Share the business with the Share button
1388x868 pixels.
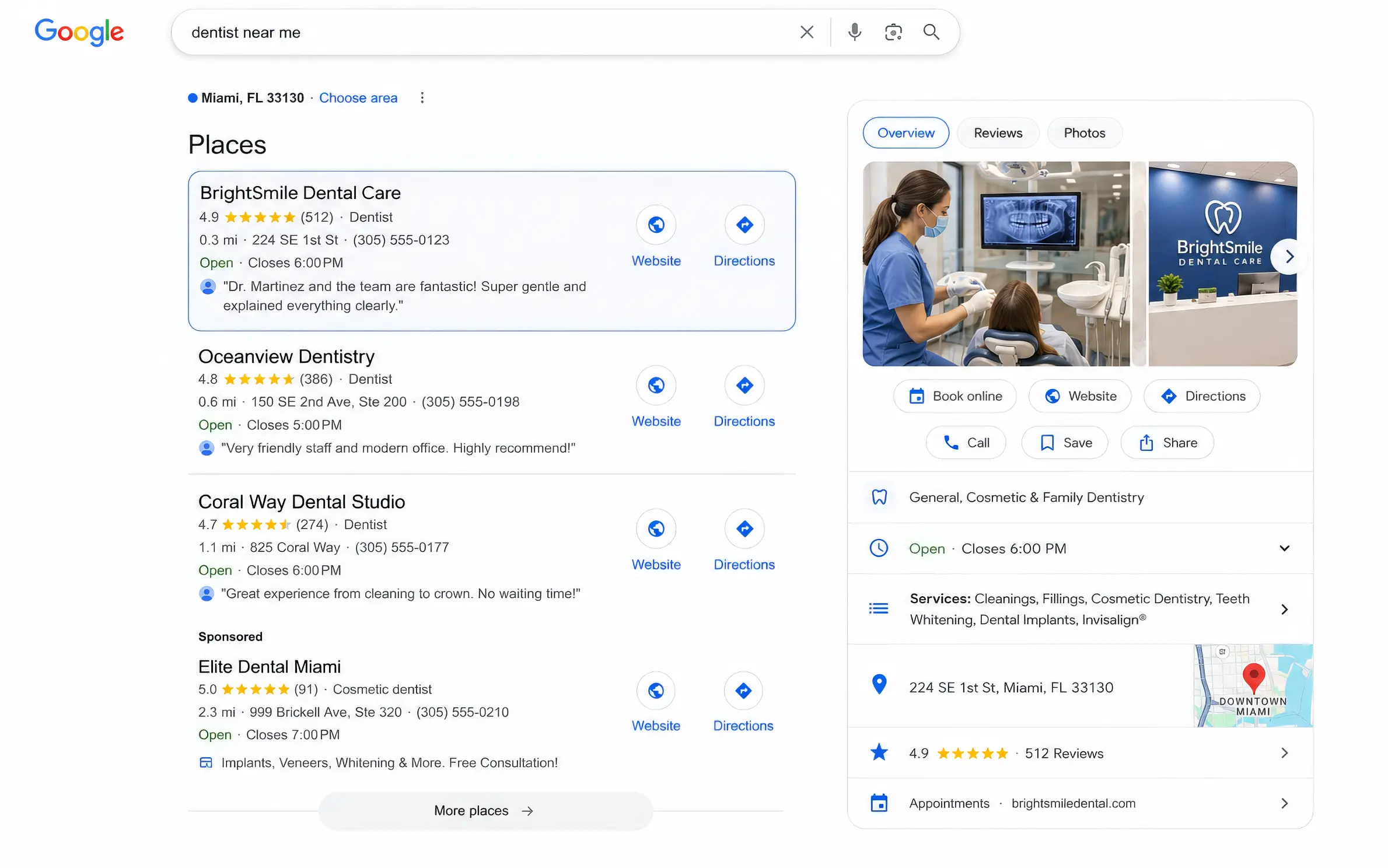click(x=1167, y=443)
